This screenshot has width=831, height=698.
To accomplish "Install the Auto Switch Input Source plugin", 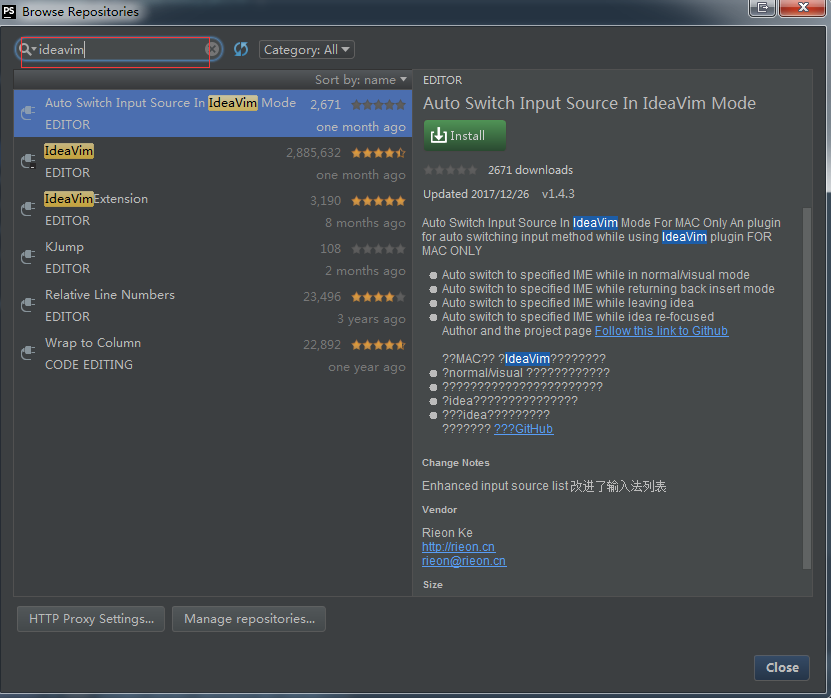I will click(x=465, y=136).
